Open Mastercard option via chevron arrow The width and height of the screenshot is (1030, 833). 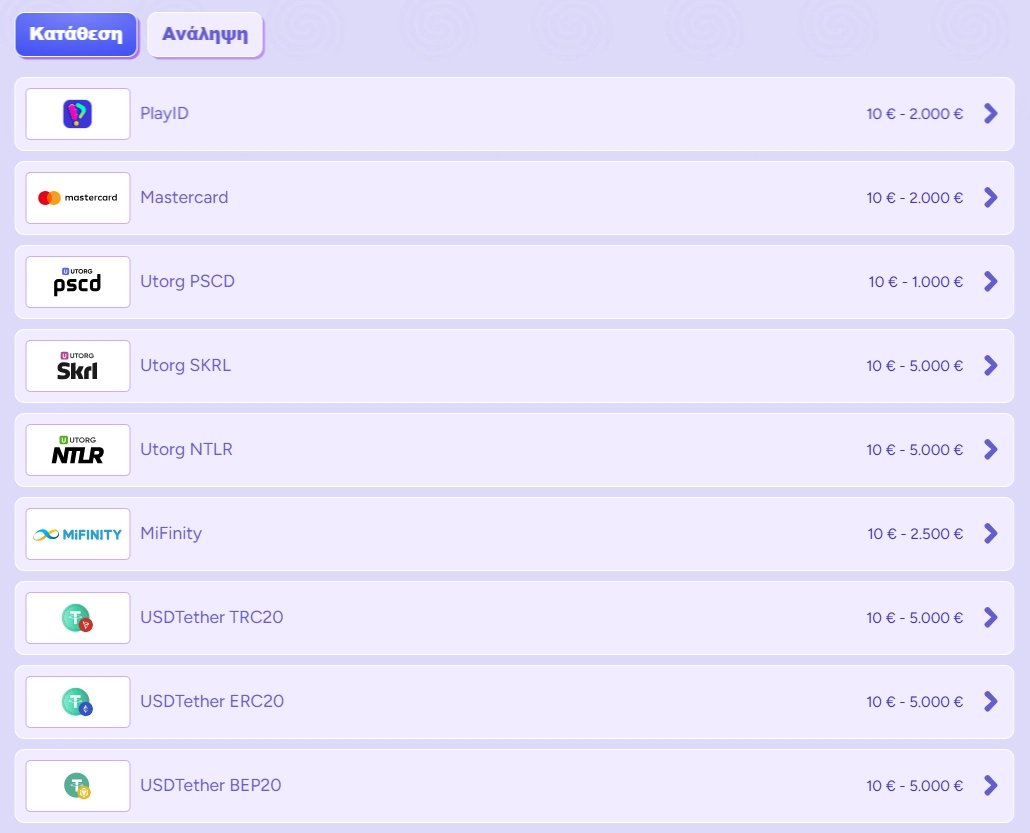990,198
